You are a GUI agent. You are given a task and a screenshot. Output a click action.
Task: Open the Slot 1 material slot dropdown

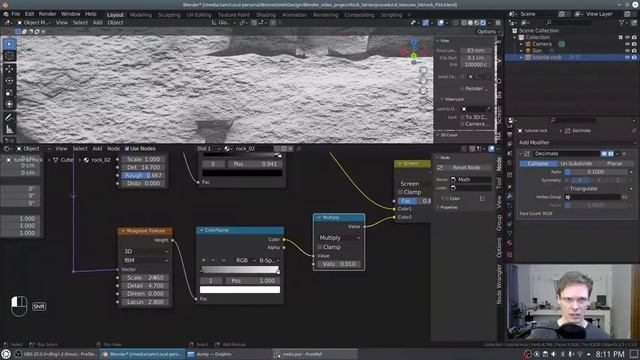[208, 149]
